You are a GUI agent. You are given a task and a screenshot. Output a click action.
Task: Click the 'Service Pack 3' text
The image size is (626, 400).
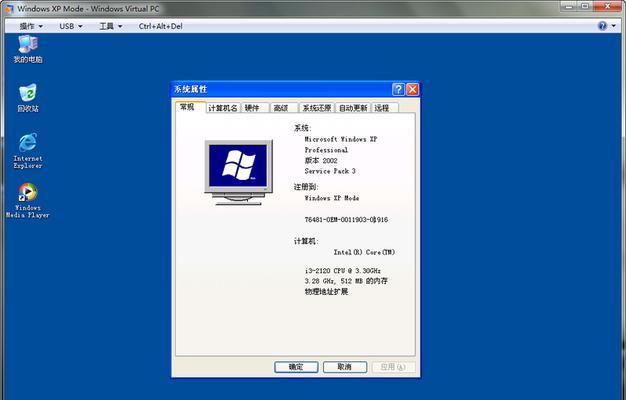click(330, 171)
